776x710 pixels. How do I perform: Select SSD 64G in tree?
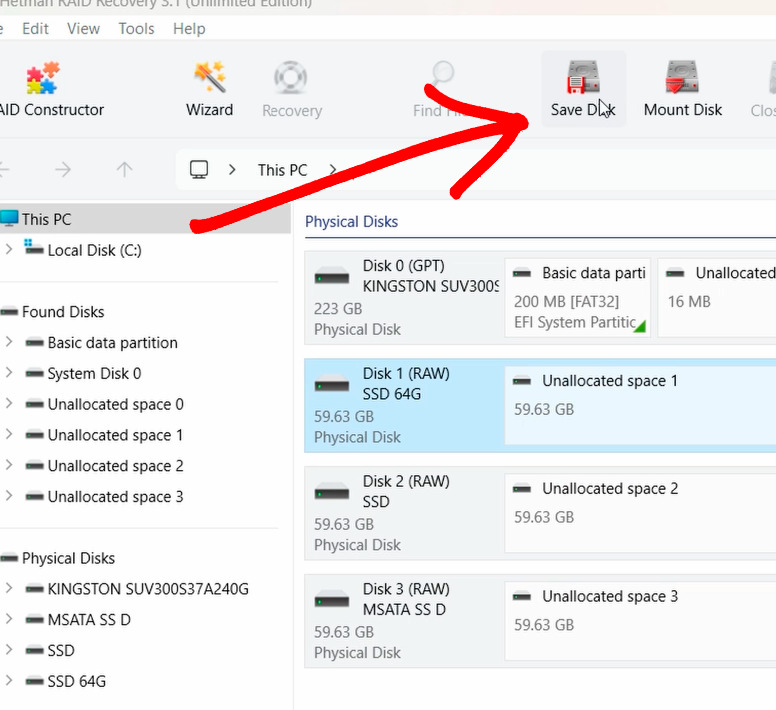click(77, 681)
